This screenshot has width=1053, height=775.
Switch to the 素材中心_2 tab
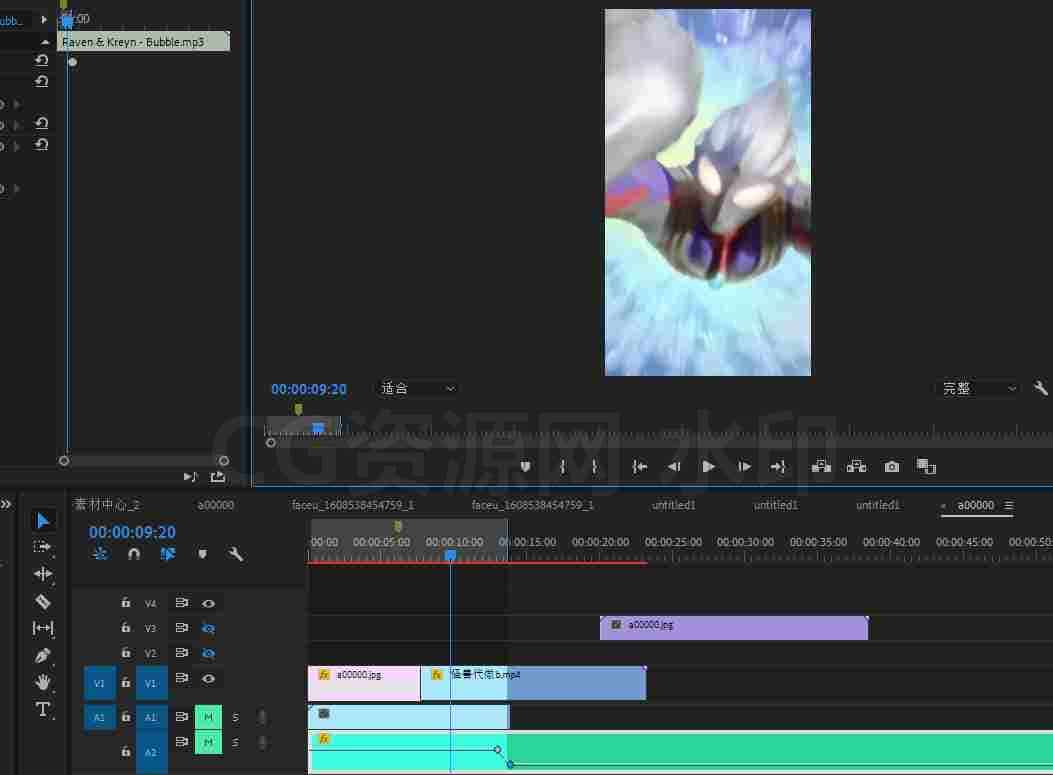tap(107, 504)
